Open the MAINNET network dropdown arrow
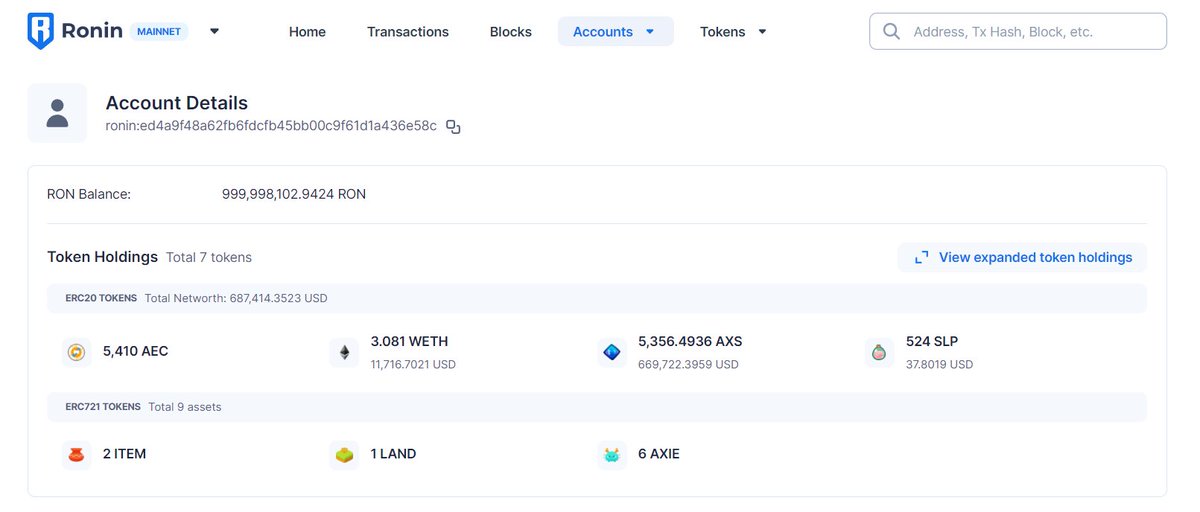Screen dimensions: 1200x512 coord(214,31)
